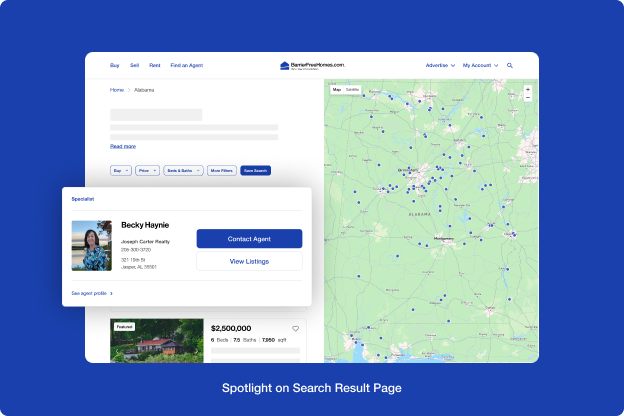Click the search magnifier icon in header
The width and height of the screenshot is (624, 416).
[x=510, y=65]
